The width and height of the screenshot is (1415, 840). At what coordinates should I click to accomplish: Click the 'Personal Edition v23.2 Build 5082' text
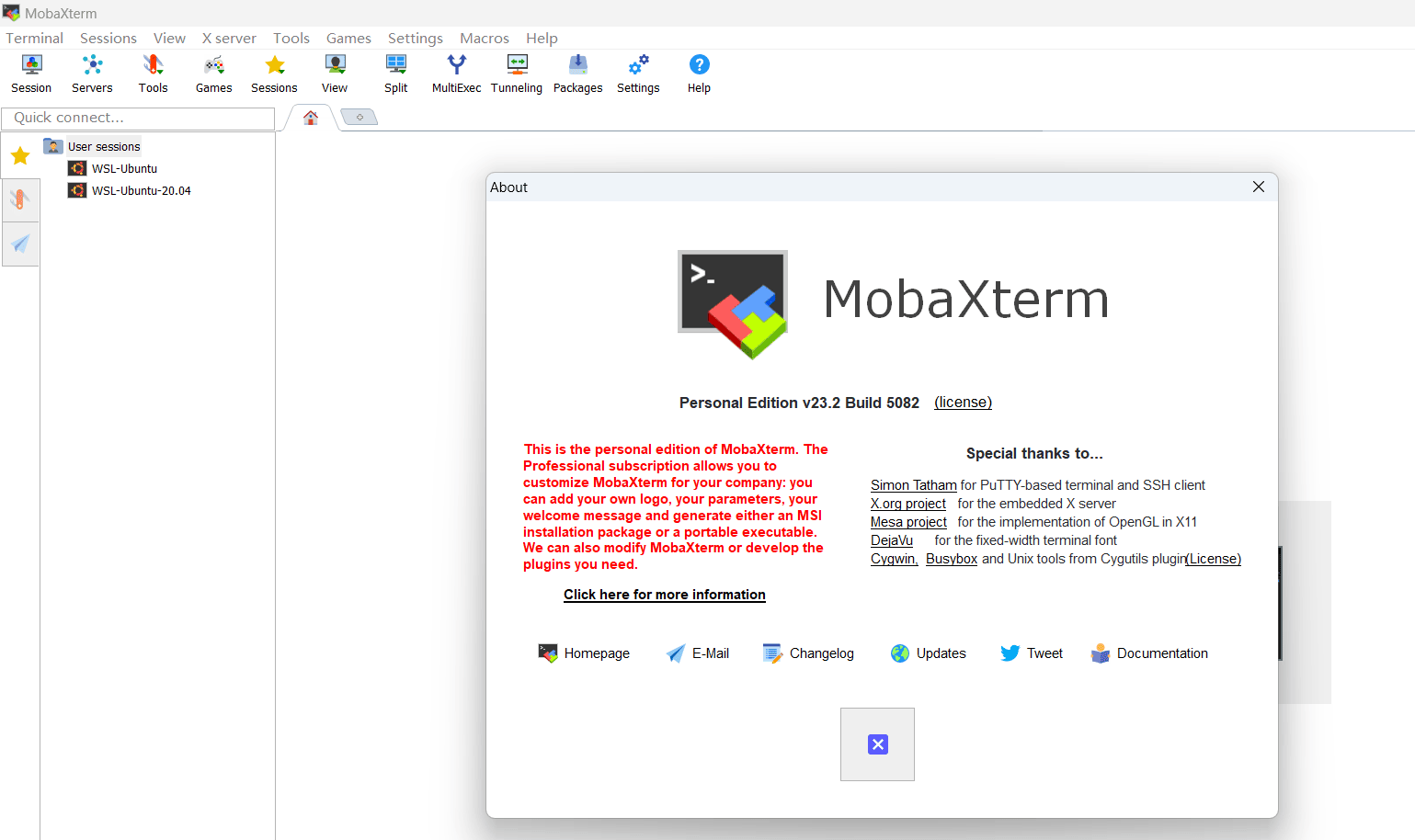click(799, 403)
